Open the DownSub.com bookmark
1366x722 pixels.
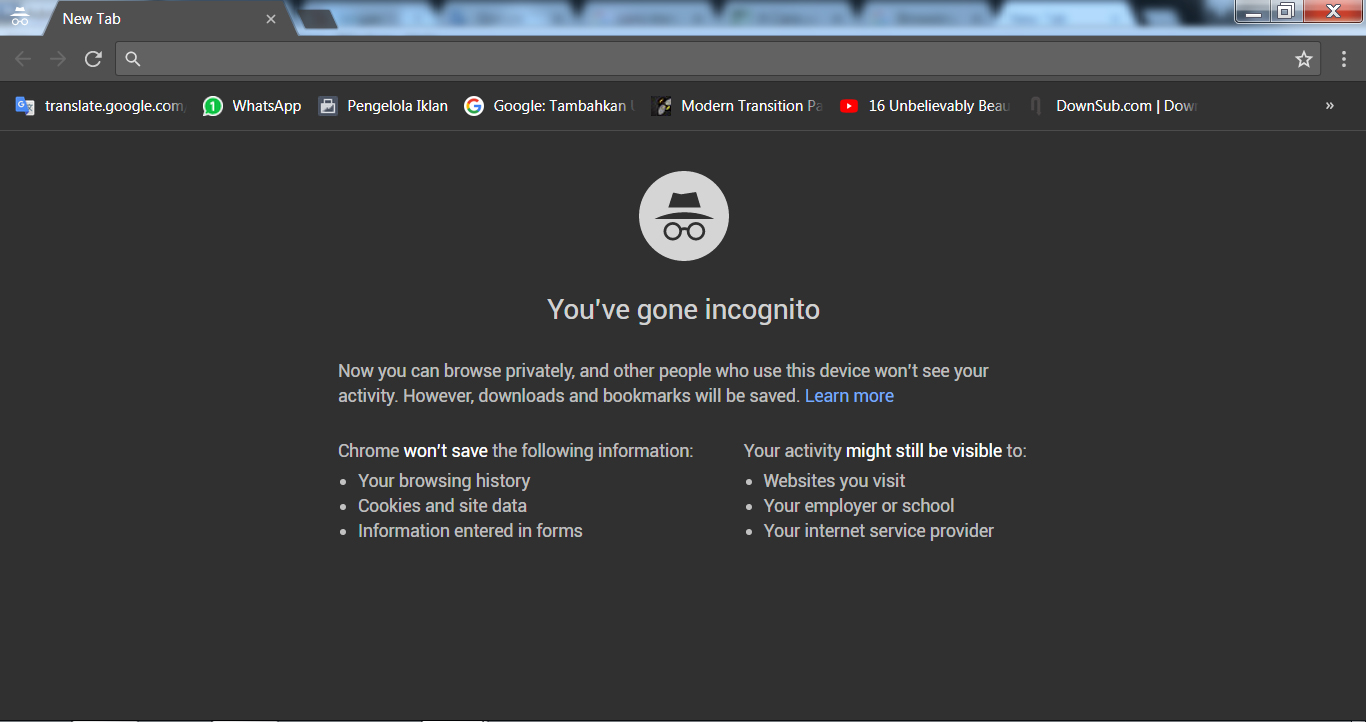coord(1112,106)
